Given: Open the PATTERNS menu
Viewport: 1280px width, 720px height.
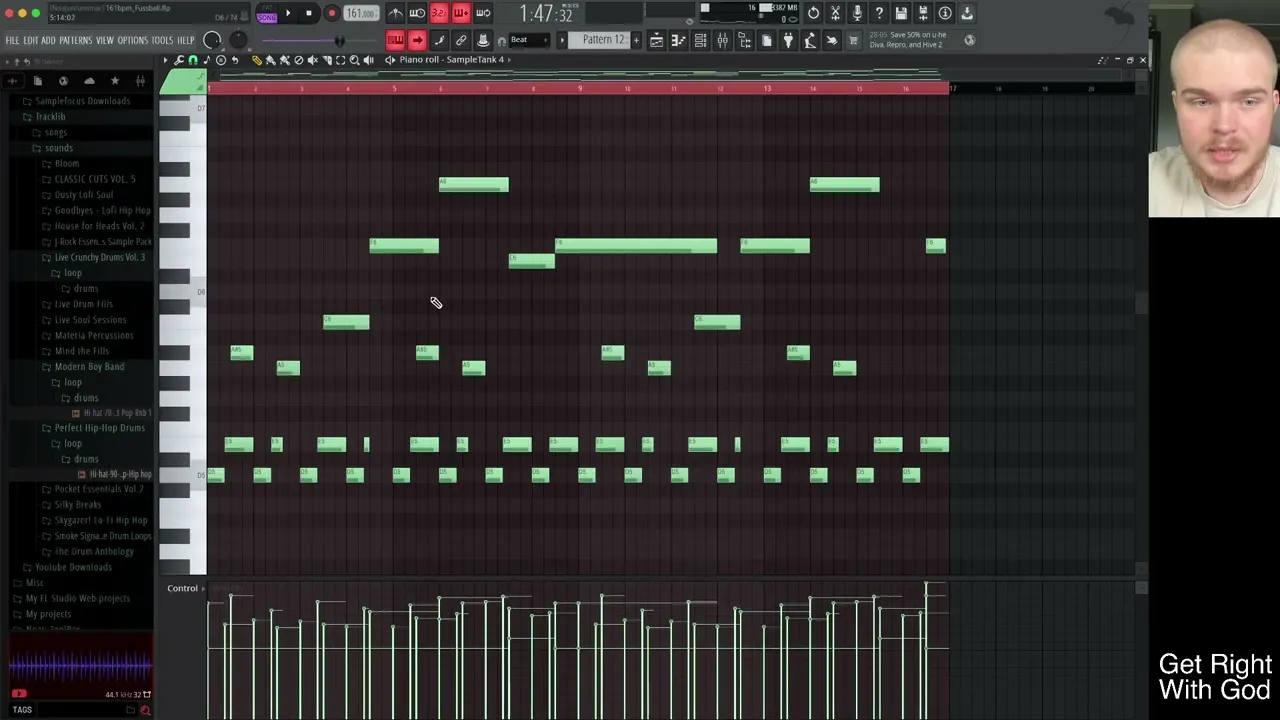Looking at the screenshot, I should [75, 40].
